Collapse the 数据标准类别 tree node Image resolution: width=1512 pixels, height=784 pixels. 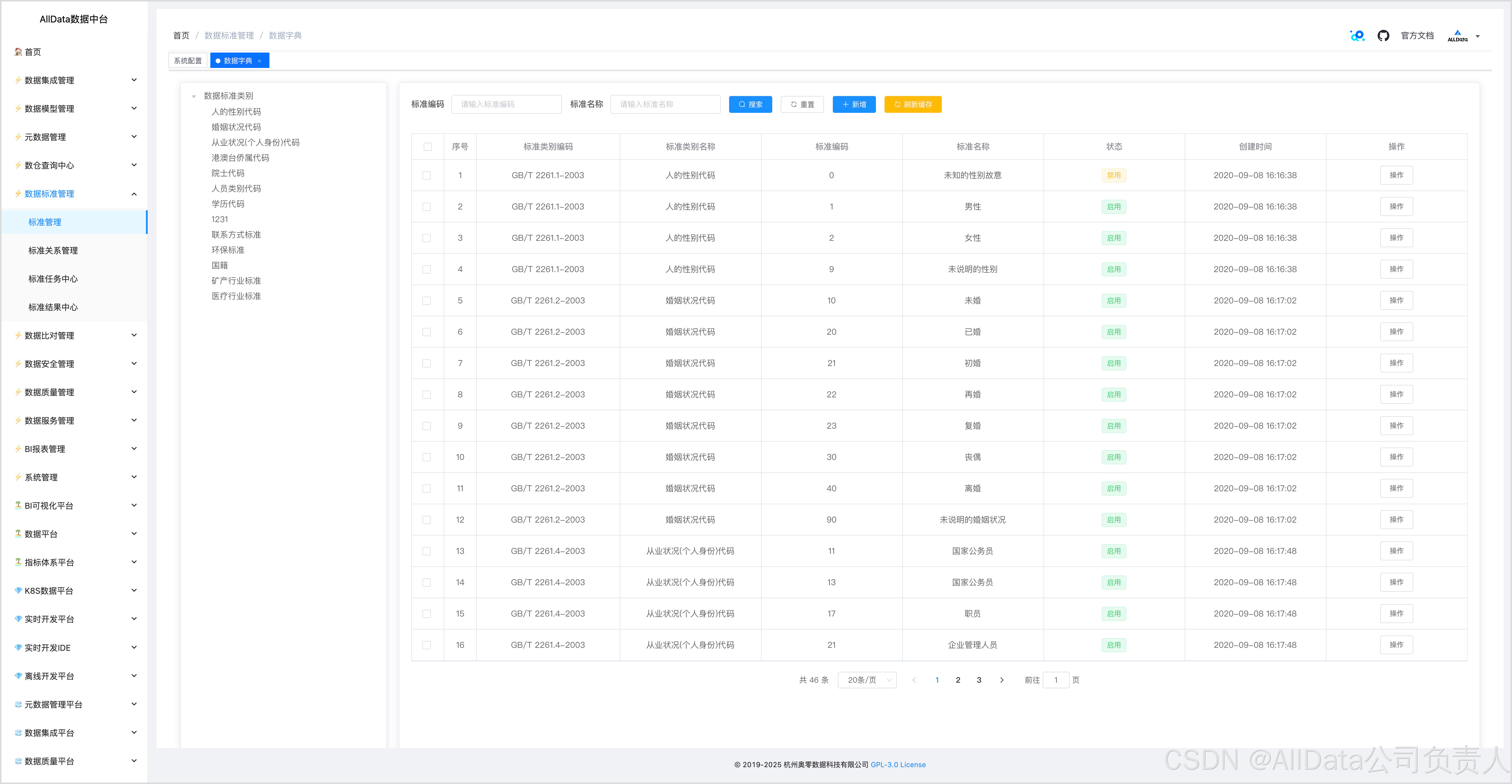tap(194, 96)
